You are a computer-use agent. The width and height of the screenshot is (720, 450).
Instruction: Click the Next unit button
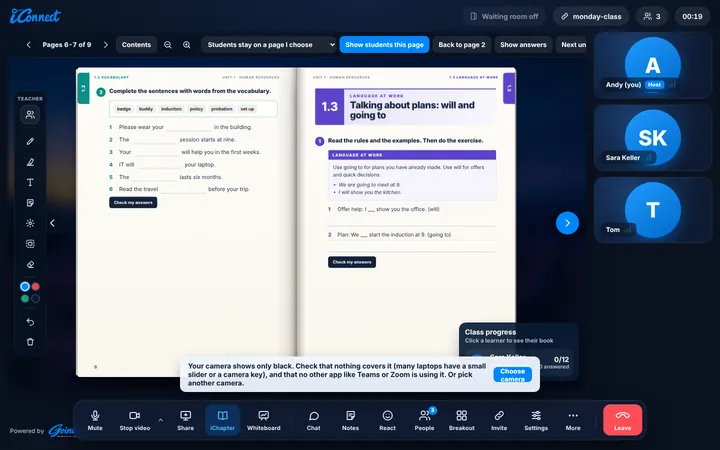[572, 45]
